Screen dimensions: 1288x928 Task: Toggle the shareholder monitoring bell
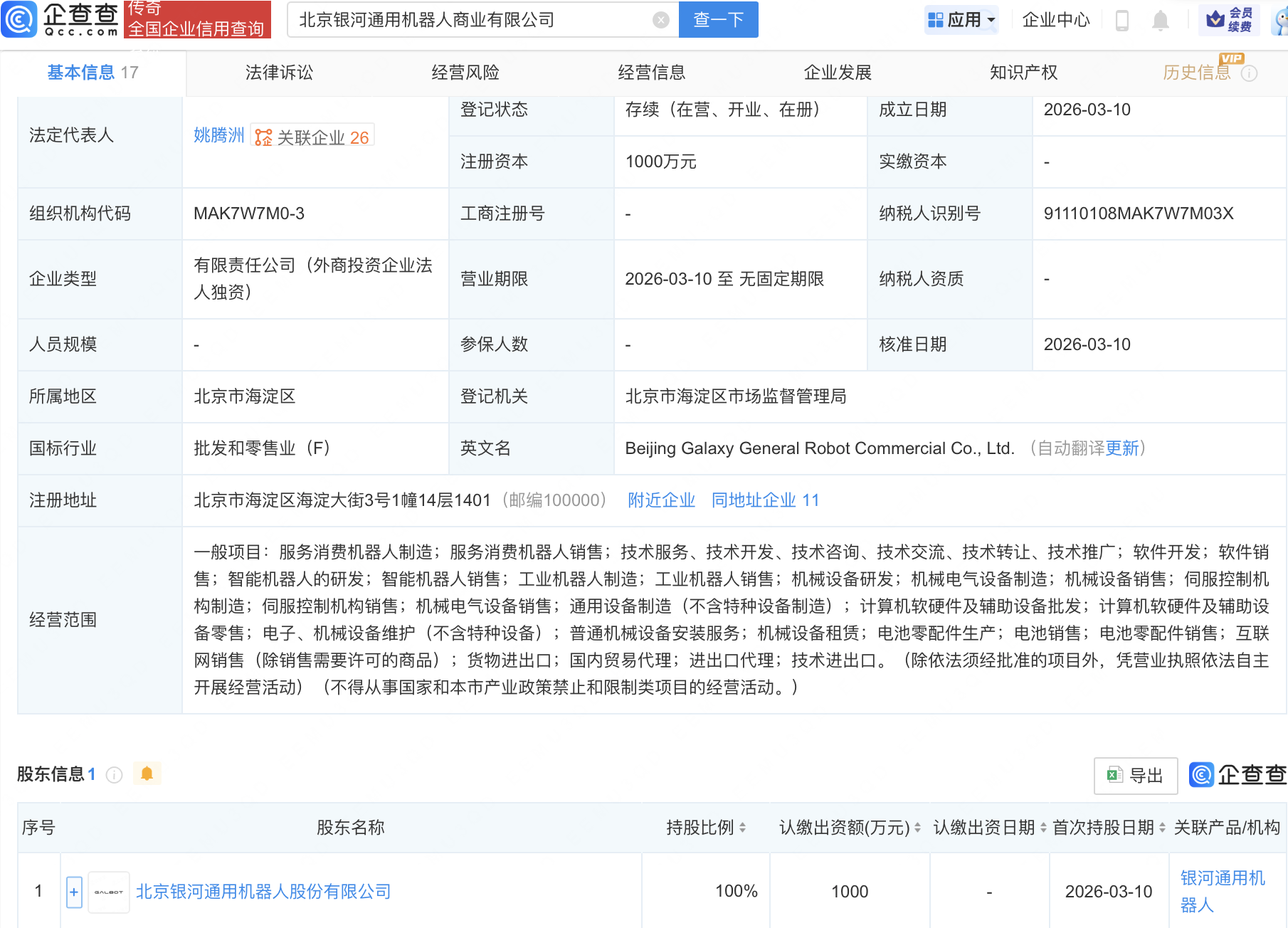coord(147,774)
